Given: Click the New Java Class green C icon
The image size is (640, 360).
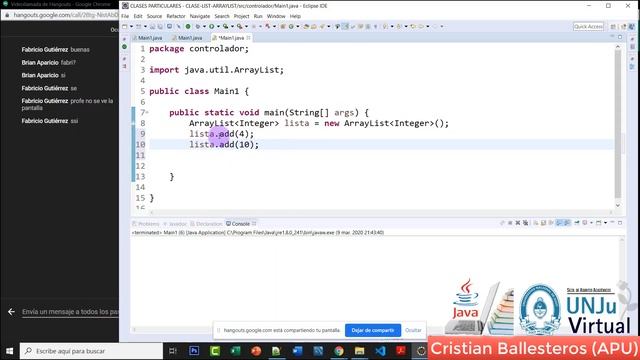Looking at the screenshot, I should click(x=291, y=27).
